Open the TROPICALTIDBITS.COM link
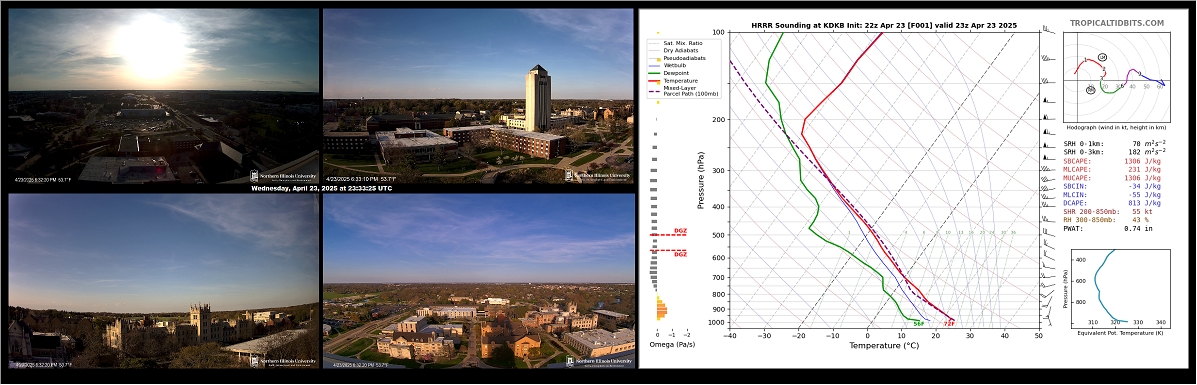 (1116, 24)
